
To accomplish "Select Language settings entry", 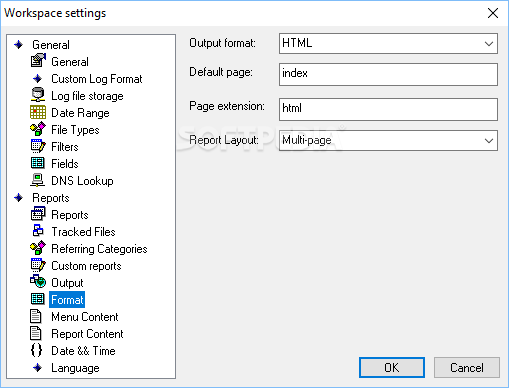I will (x=75, y=368).
